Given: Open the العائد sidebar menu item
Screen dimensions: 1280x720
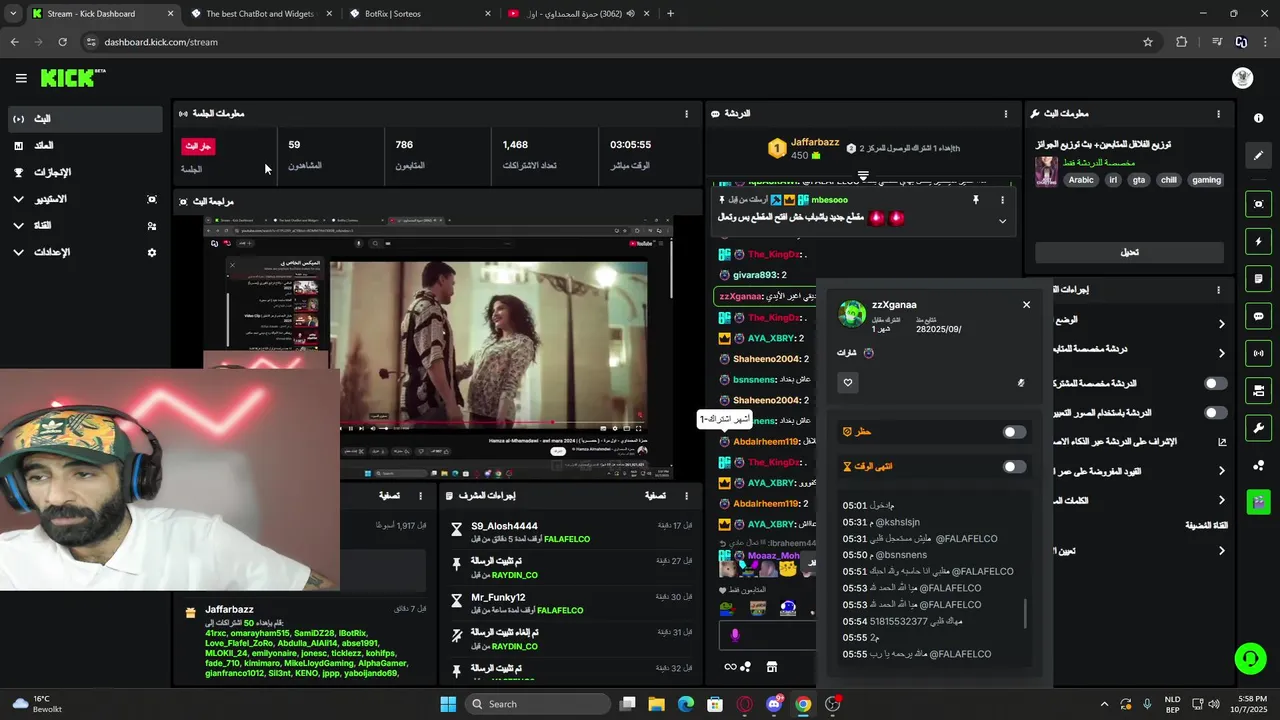Looking at the screenshot, I should click(x=85, y=145).
